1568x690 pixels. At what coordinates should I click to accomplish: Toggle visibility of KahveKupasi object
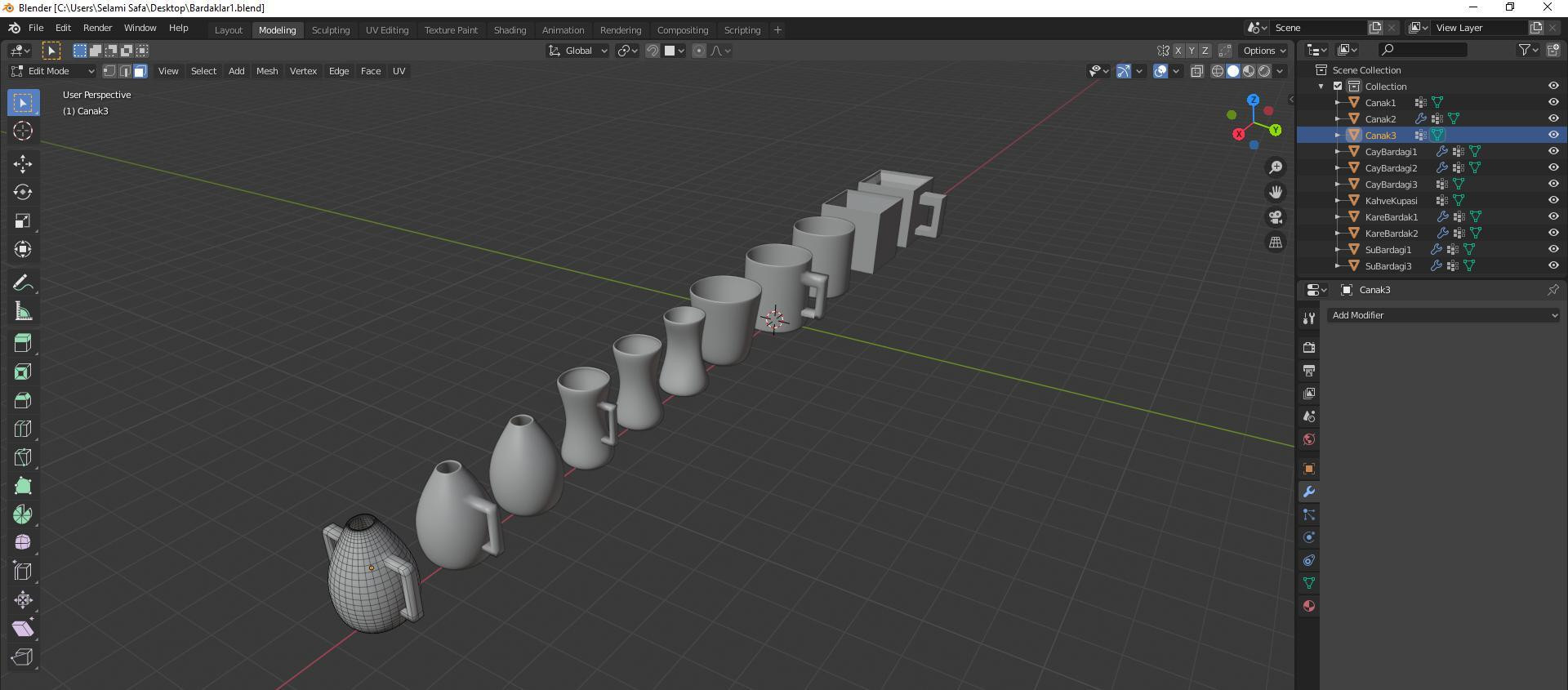click(1552, 201)
